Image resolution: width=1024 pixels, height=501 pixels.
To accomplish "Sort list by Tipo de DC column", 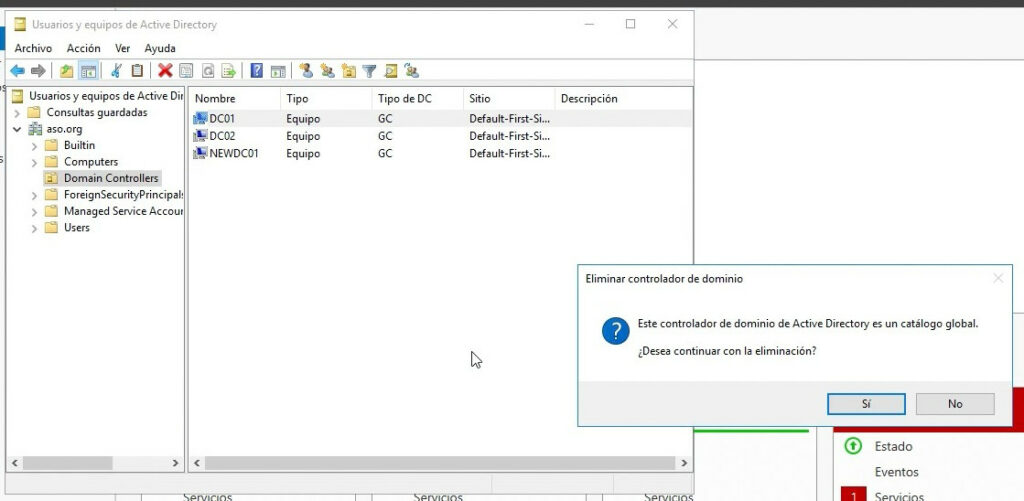I will point(405,99).
